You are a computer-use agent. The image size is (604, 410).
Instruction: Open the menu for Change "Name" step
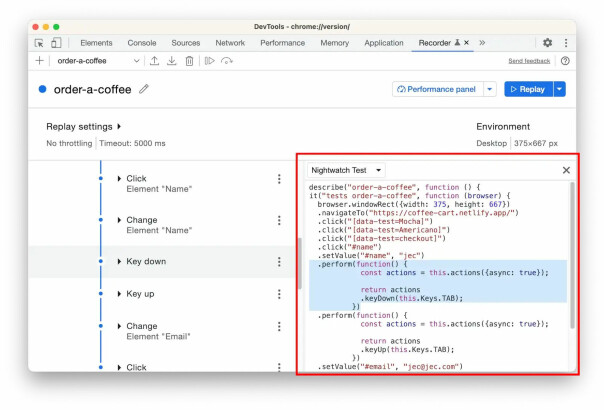point(279,220)
